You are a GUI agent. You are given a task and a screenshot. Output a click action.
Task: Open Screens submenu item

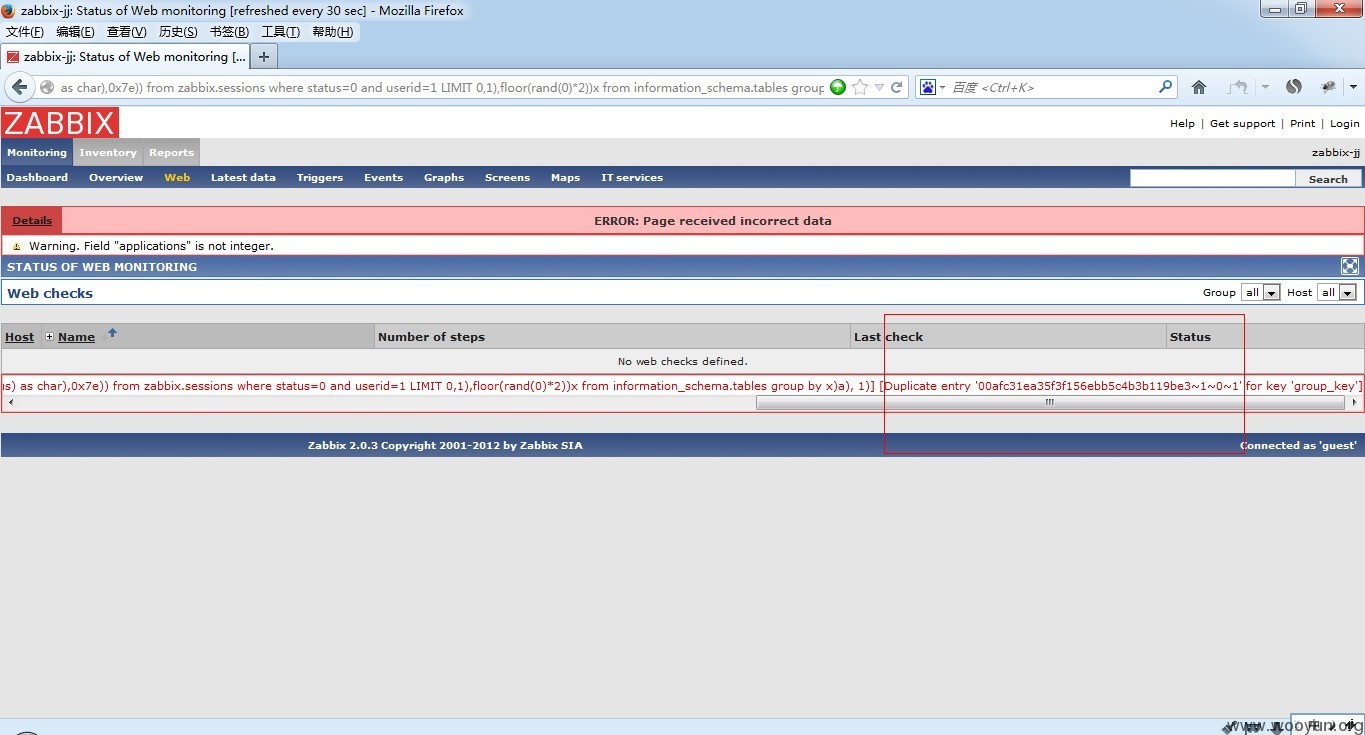coord(507,178)
